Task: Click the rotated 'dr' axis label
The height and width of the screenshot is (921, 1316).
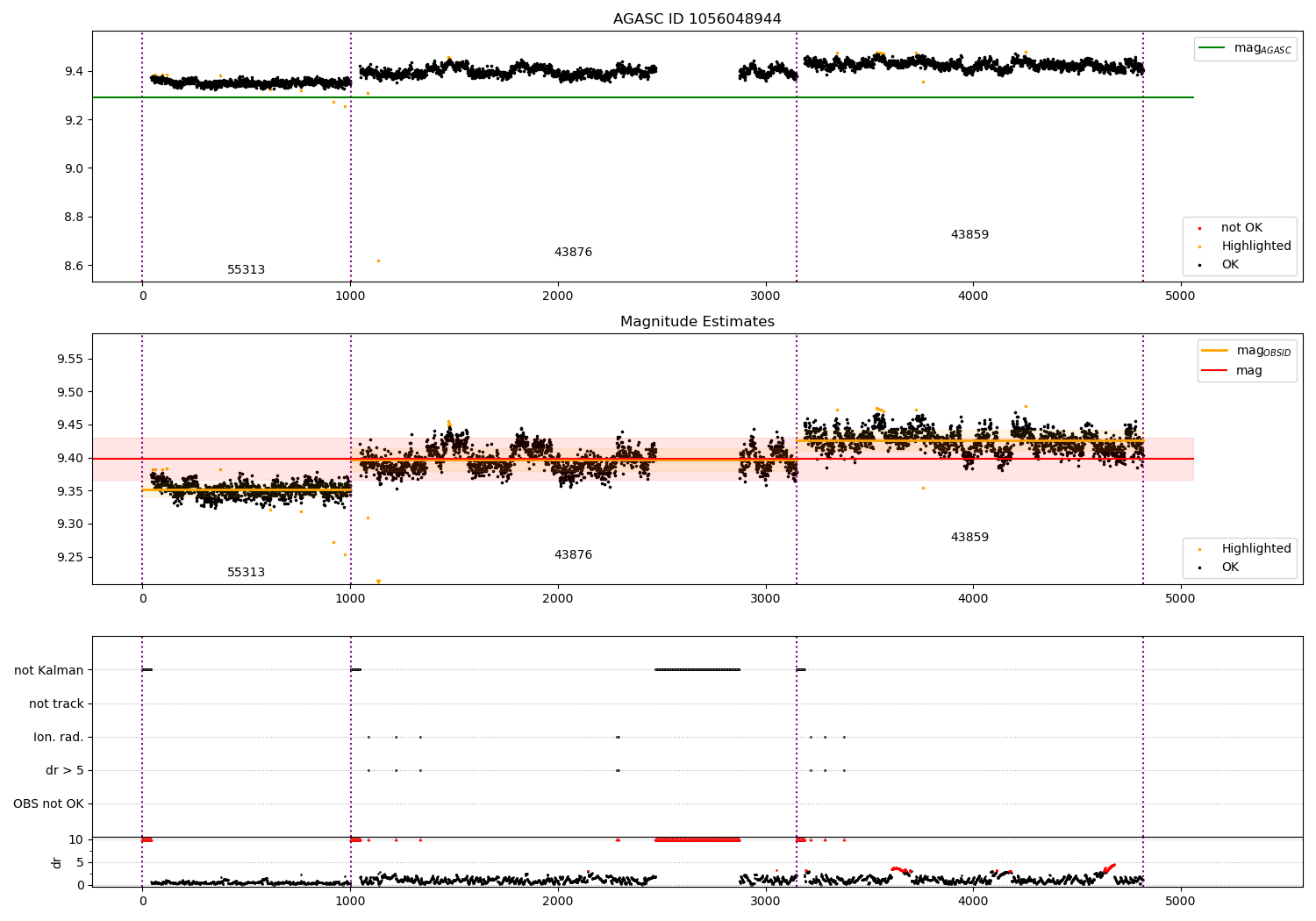Action: tap(57, 862)
